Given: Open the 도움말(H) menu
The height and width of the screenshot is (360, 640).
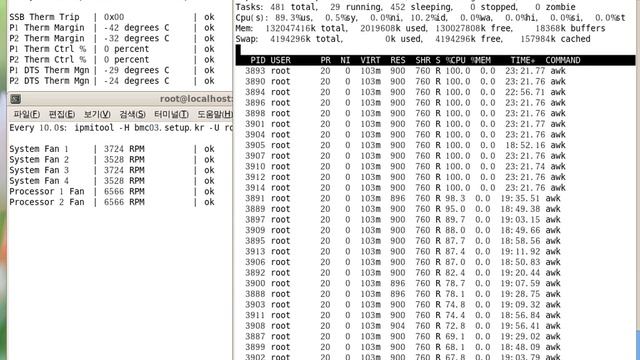Looking at the screenshot, I should pyautogui.click(x=215, y=114).
